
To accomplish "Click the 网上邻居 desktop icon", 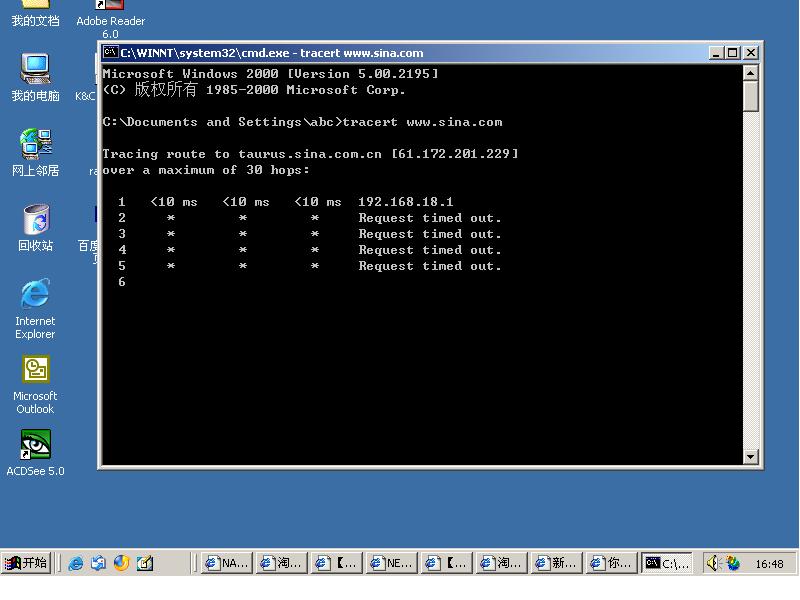I will coord(35,152).
